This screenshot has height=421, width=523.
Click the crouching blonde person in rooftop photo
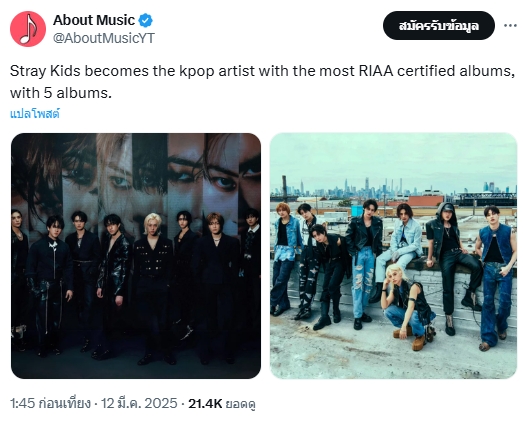[x=408, y=305]
